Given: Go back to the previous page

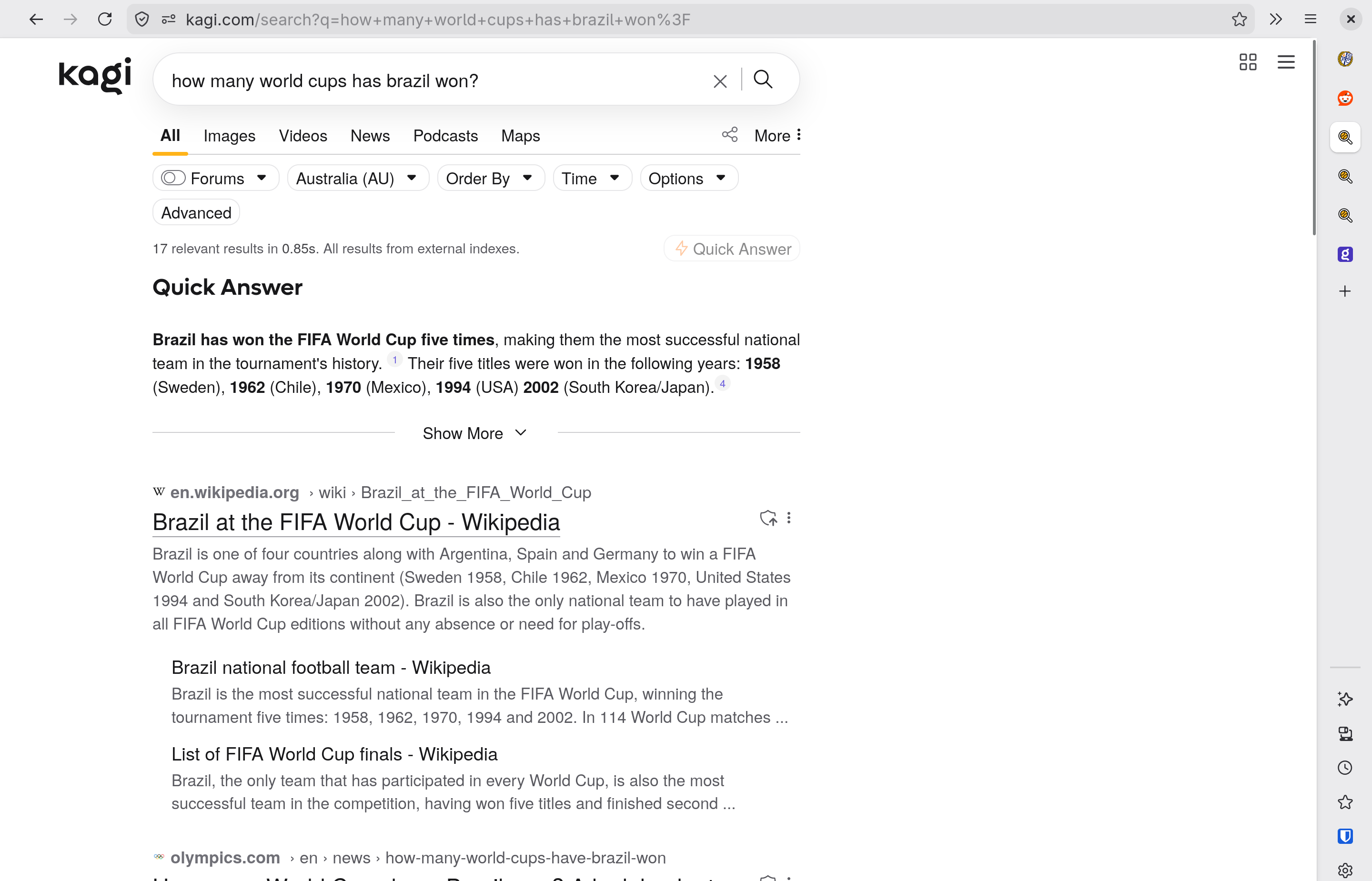Looking at the screenshot, I should coord(36,20).
